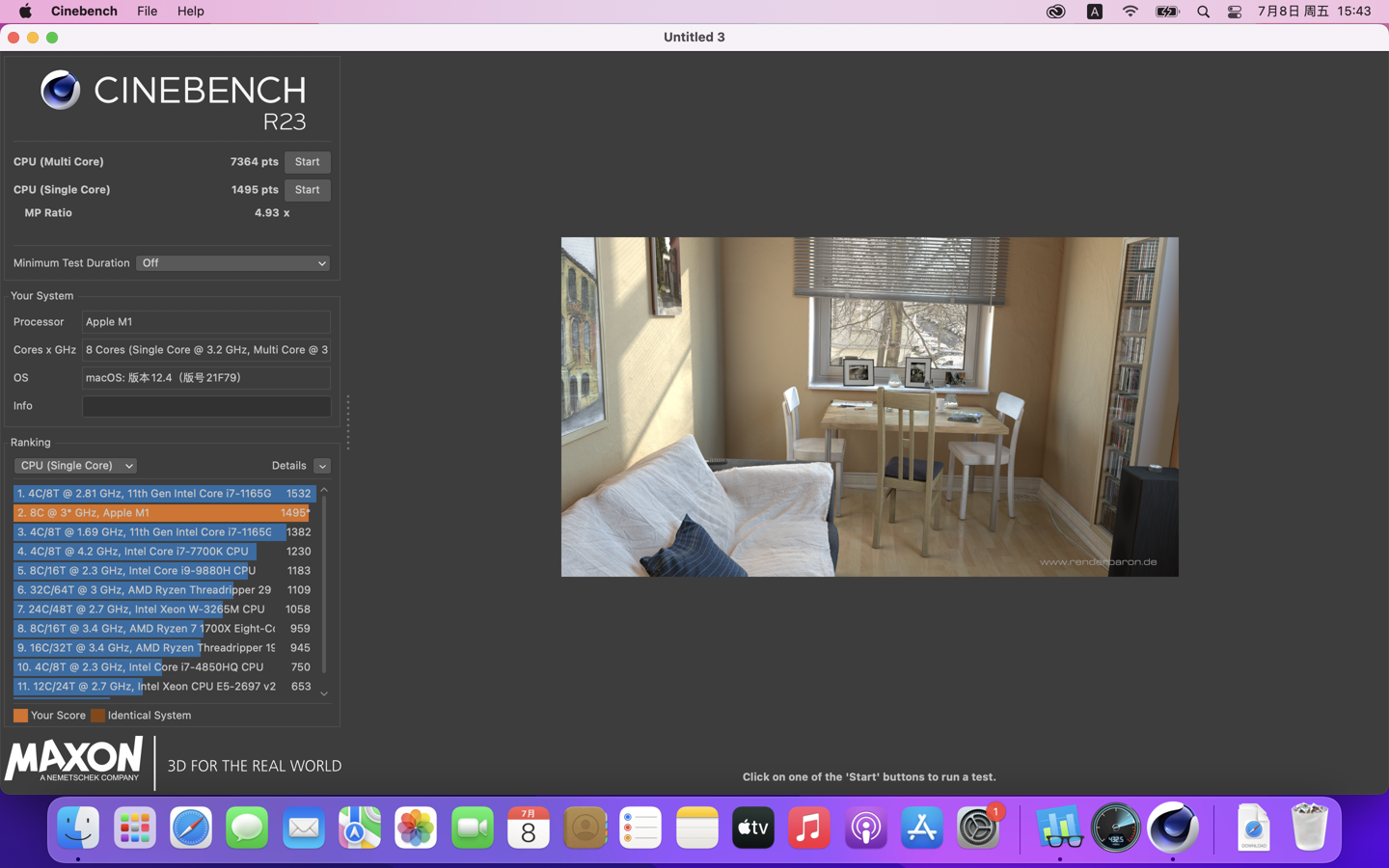Click the panel divider drag handle
The width and height of the screenshot is (1389, 868).
348,422
